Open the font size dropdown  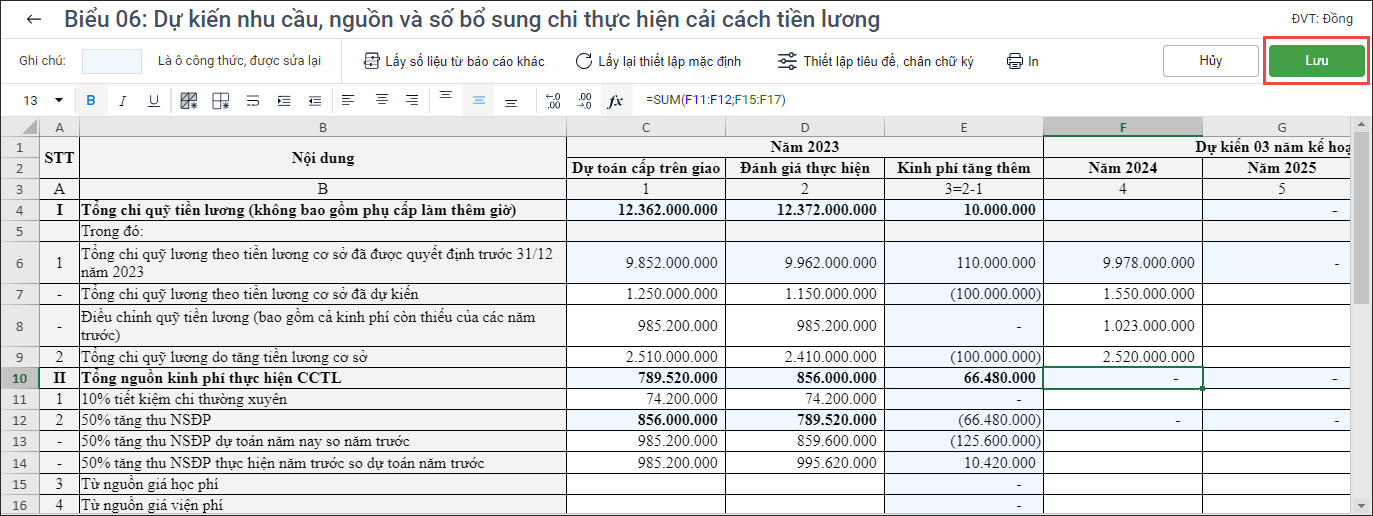(58, 100)
